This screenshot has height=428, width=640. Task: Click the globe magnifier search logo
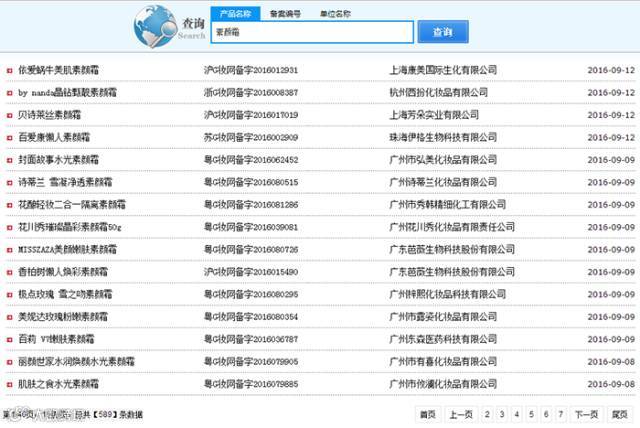154,27
